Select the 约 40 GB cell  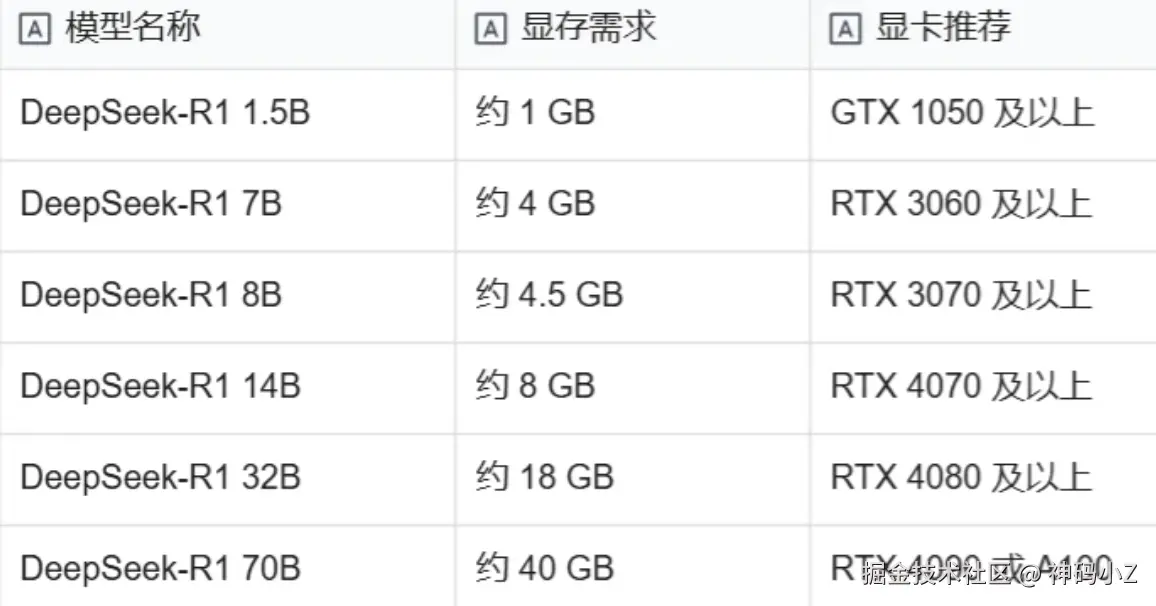tap(544, 568)
